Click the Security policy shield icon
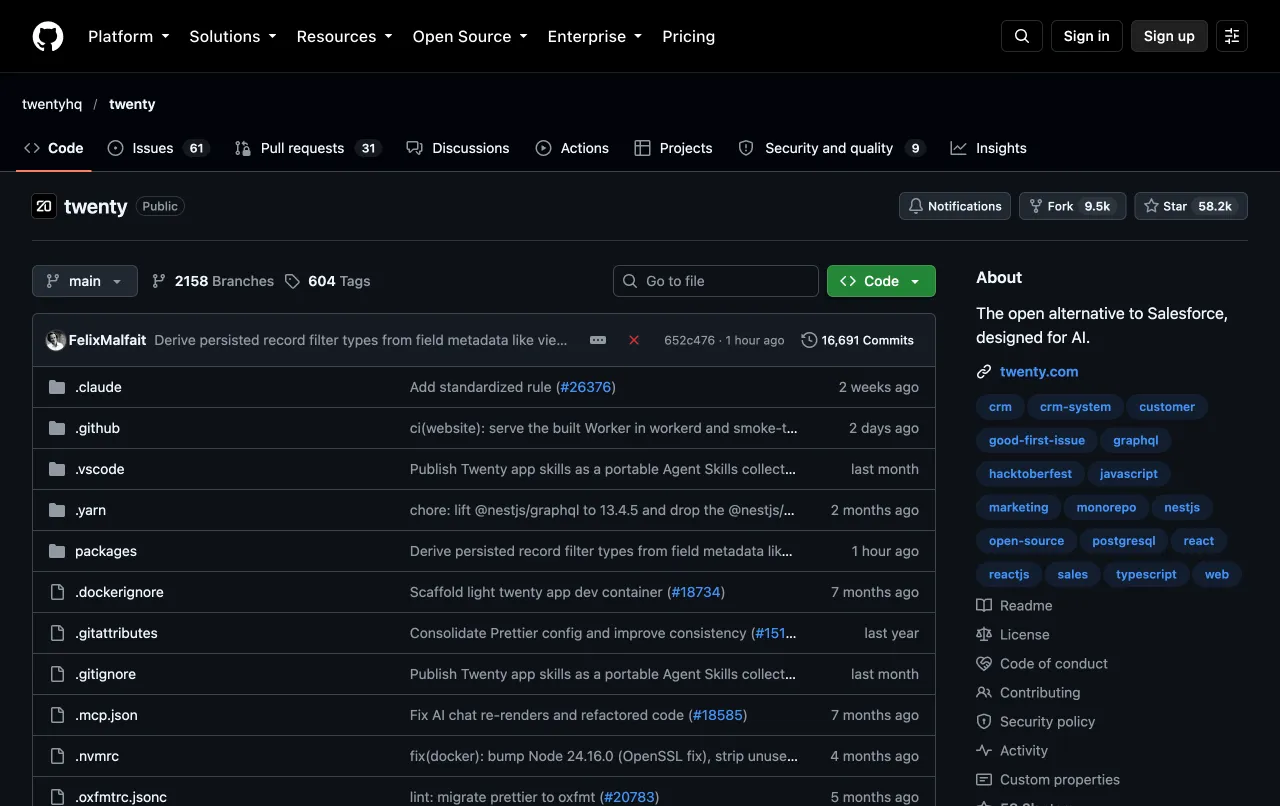This screenshot has height=806, width=1280. [x=984, y=721]
